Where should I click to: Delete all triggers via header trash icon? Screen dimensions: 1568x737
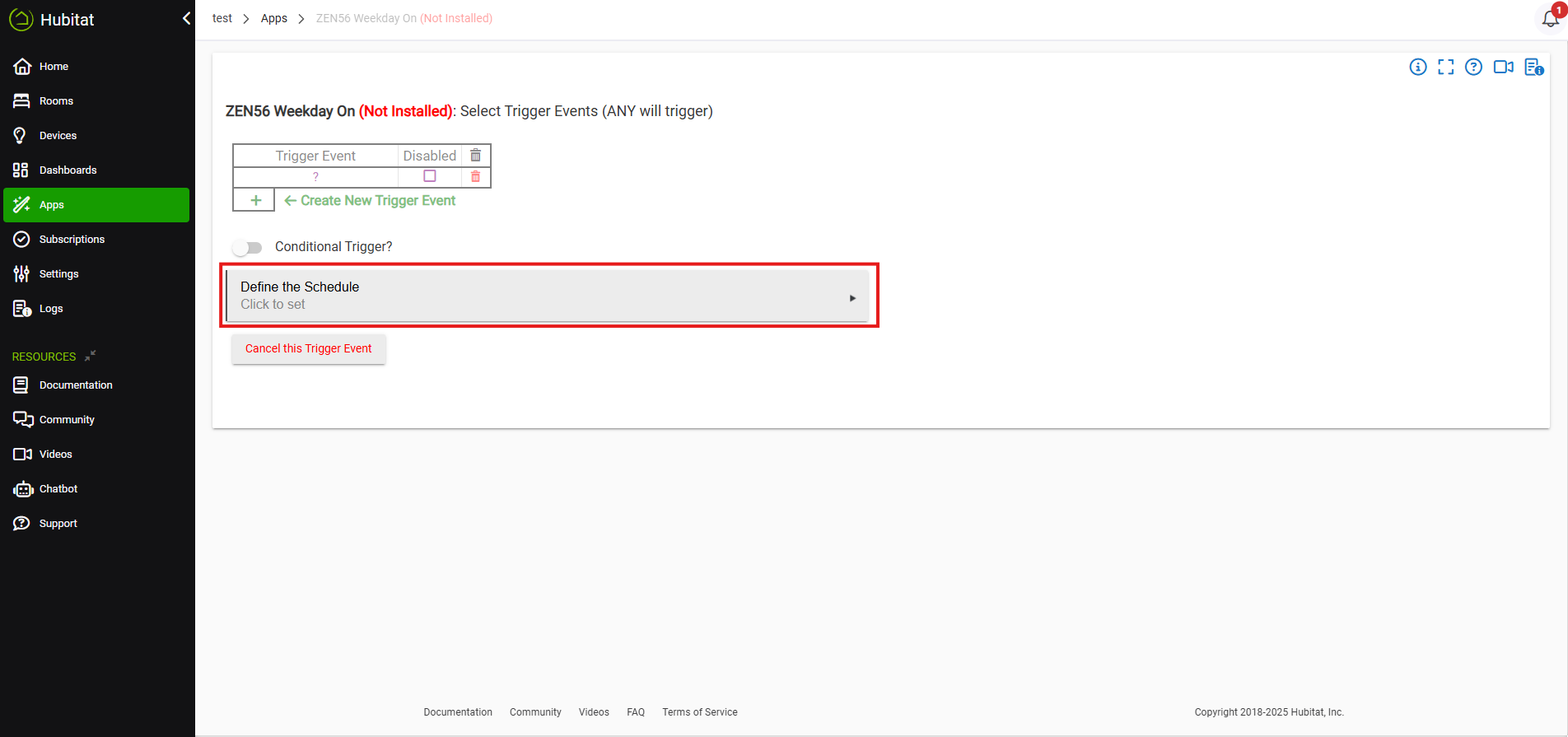476,156
